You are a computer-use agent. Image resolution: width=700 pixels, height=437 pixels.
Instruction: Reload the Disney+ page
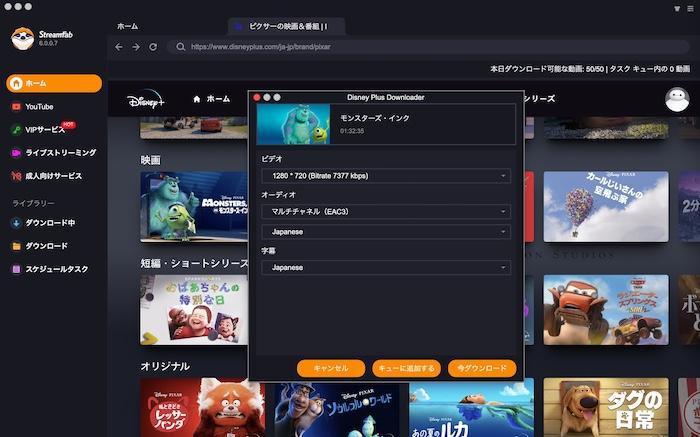tap(153, 47)
